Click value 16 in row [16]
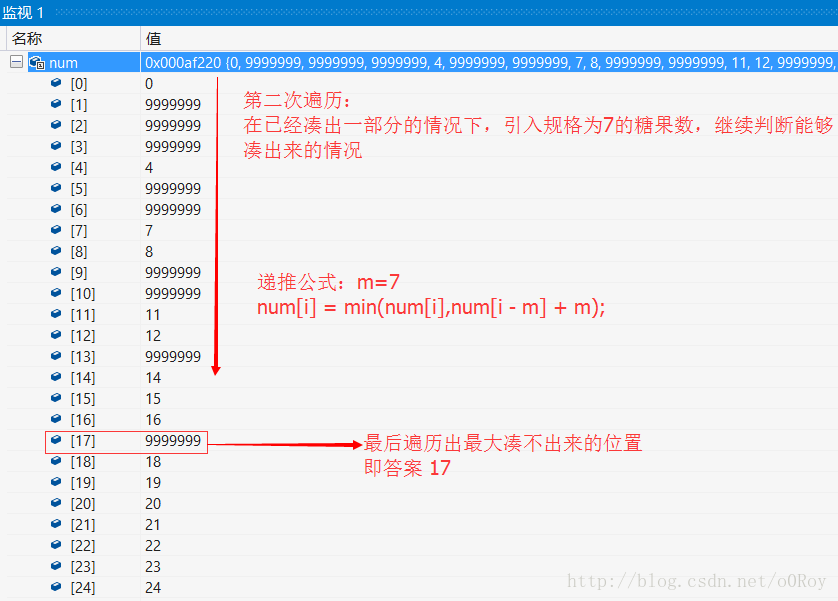Image resolution: width=838 pixels, height=601 pixels. pyautogui.click(x=153, y=420)
